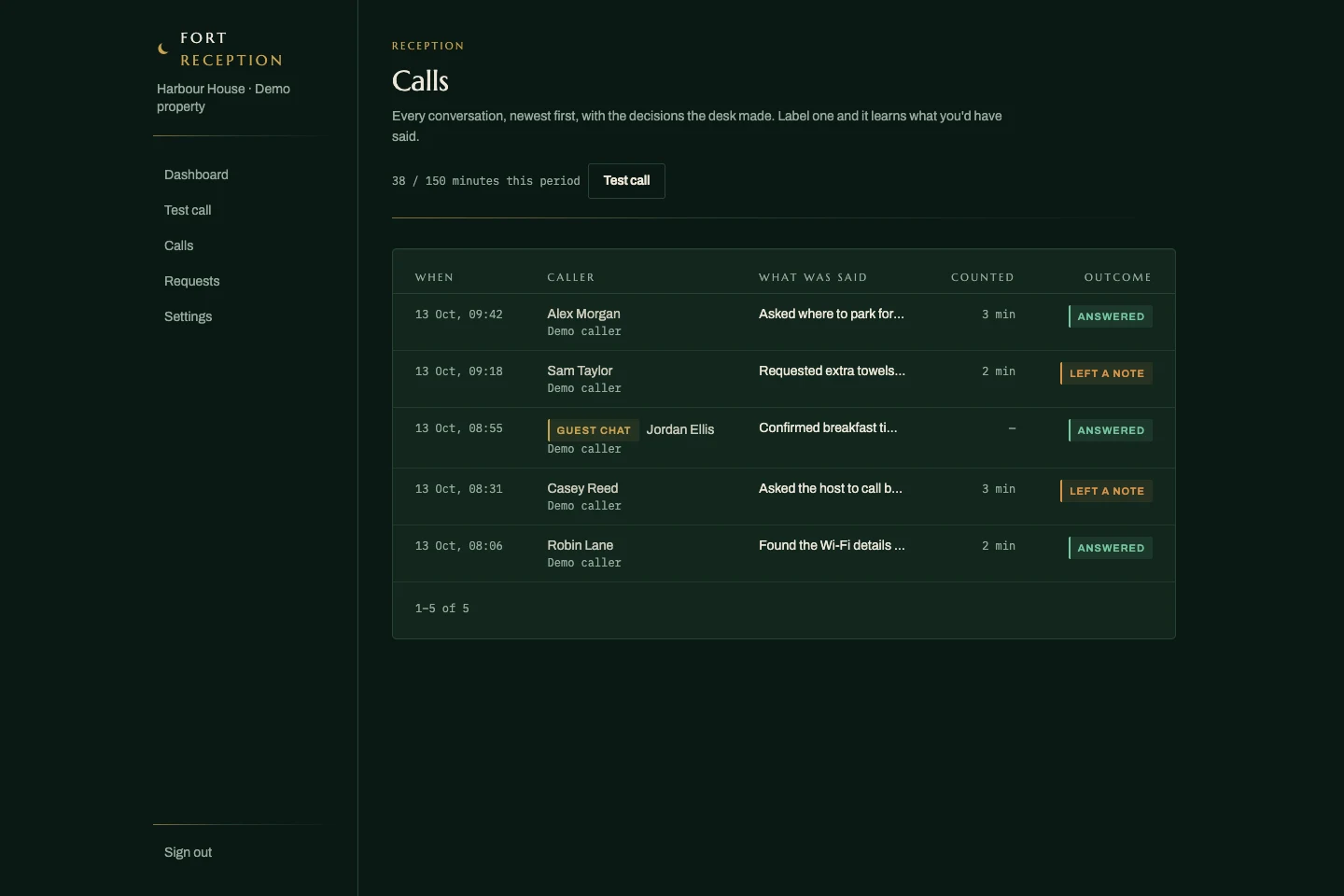Viewport: 1344px width, 896px height.
Task: Click 'Confirmed breakfast ti...' text
Action: coord(828,427)
